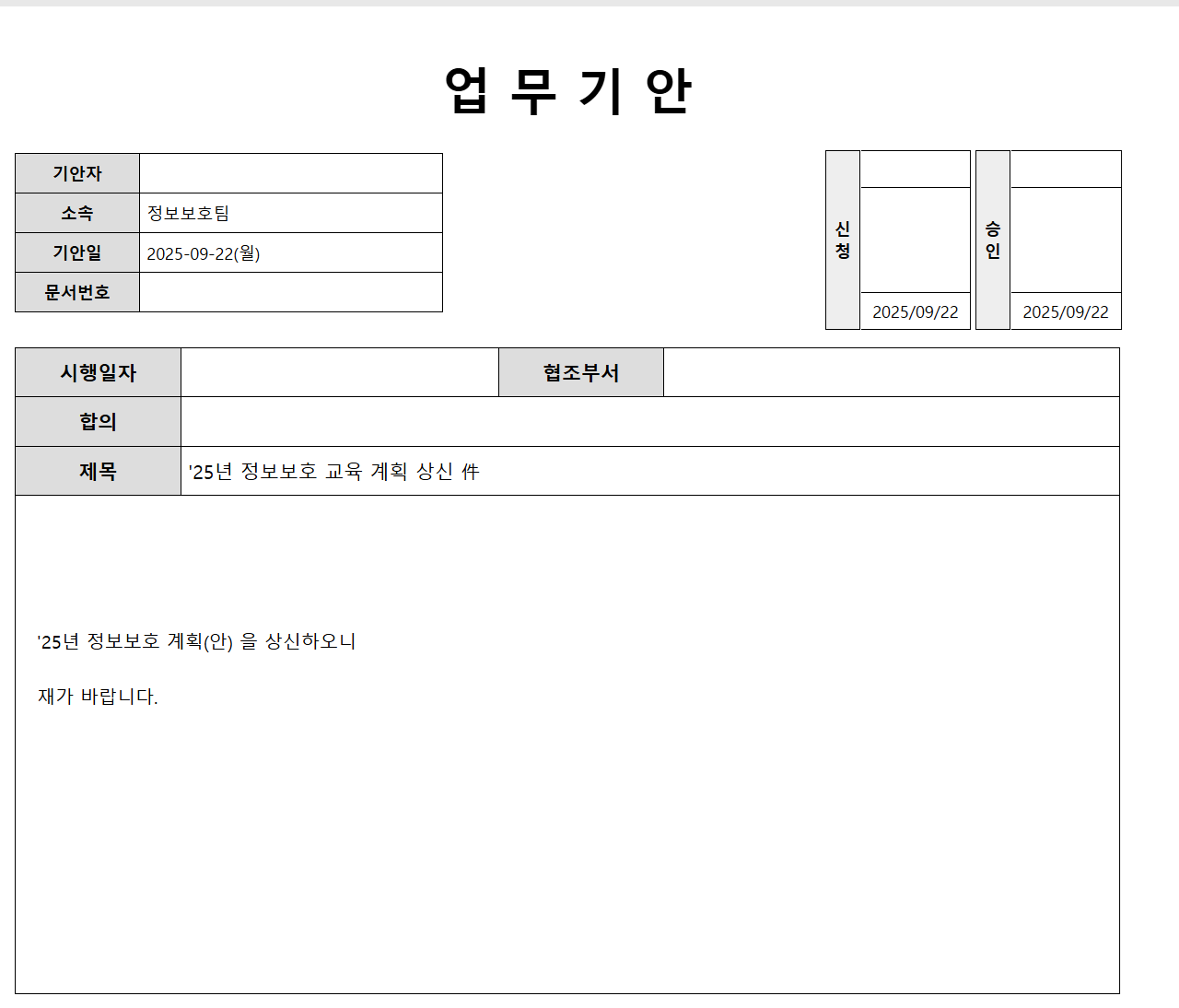Click the 협조부서 label cell
Screen dimensions: 1179x1008
(x=580, y=372)
